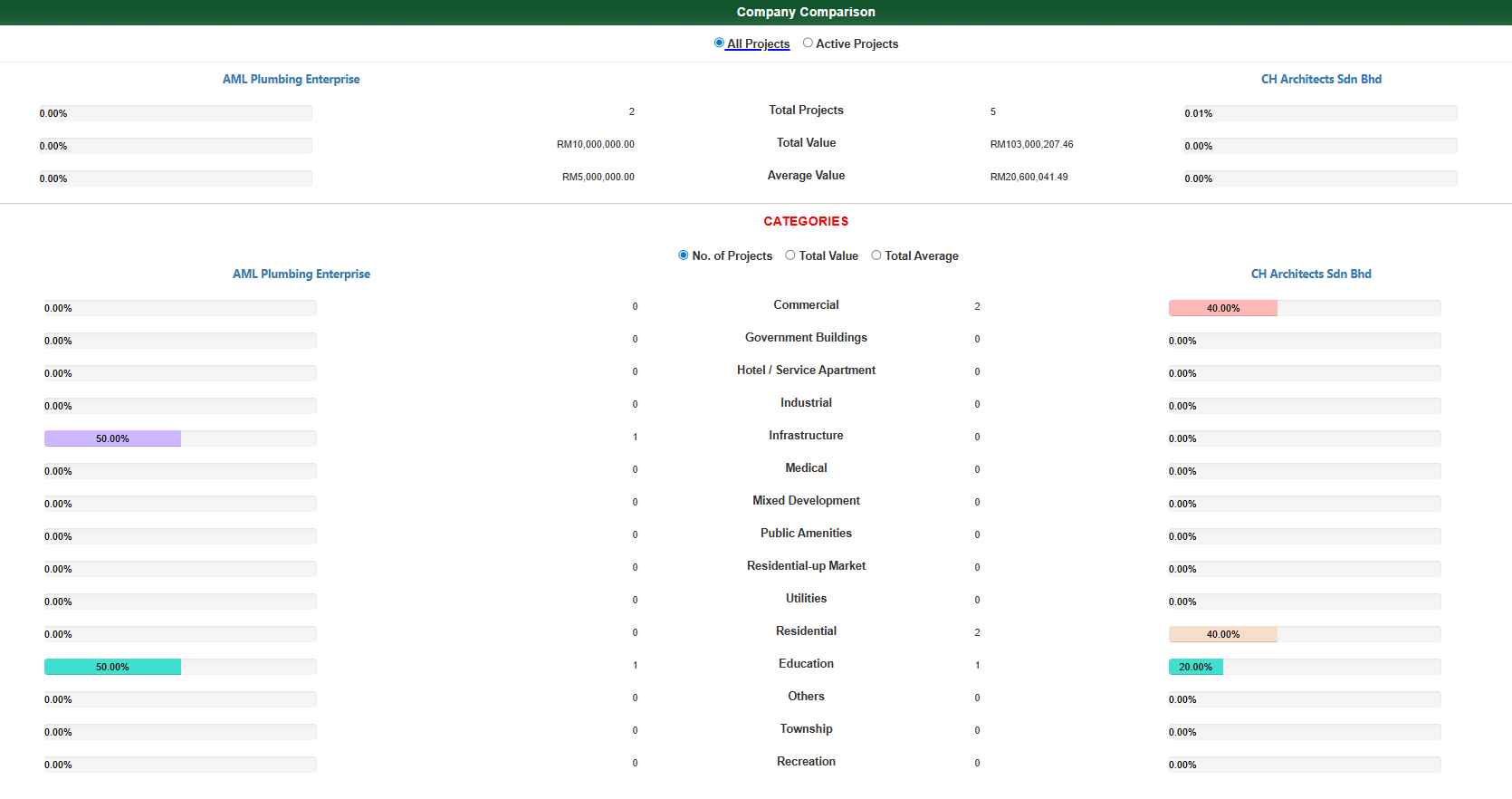This screenshot has width=1512, height=799.
Task: Click the teal 20.00% Education bar
Action: pyautogui.click(x=1195, y=667)
